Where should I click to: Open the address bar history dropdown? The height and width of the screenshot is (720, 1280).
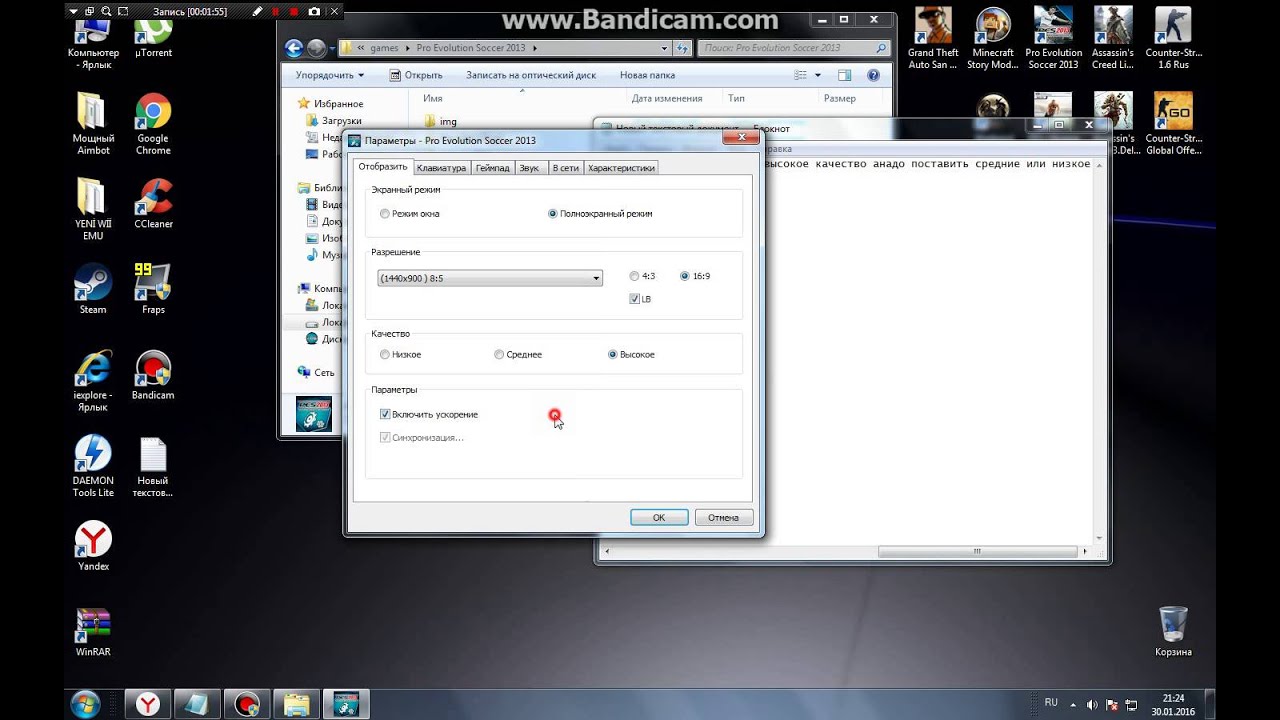[x=665, y=48]
